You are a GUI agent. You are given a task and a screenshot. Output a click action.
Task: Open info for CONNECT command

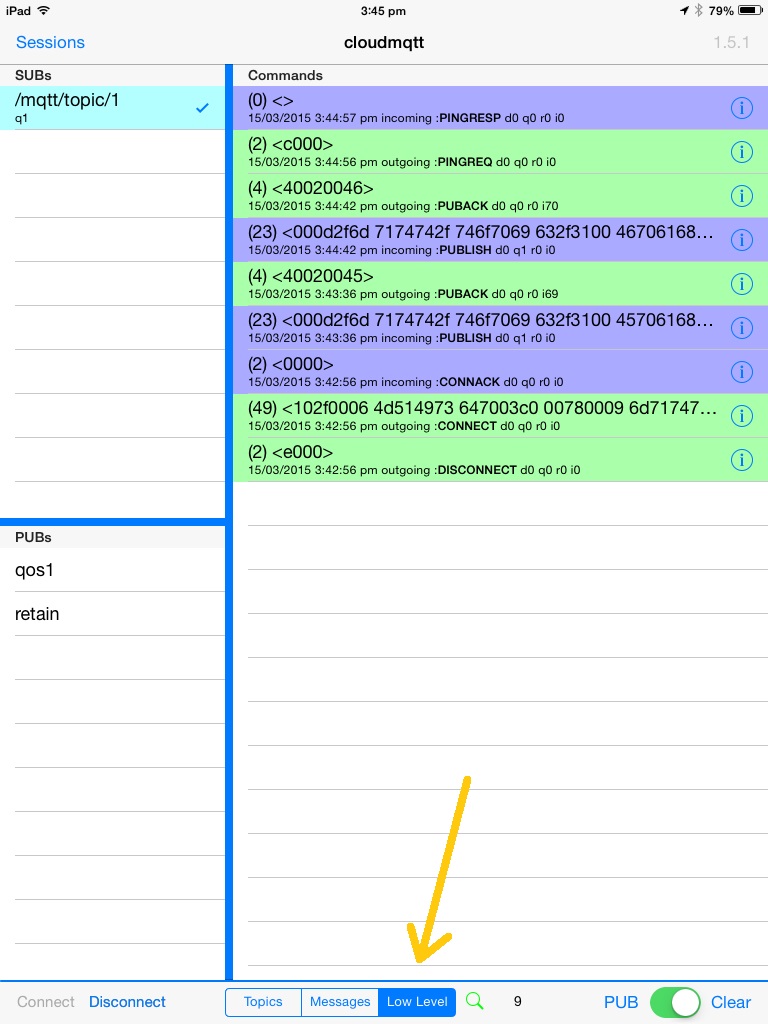coord(741,416)
